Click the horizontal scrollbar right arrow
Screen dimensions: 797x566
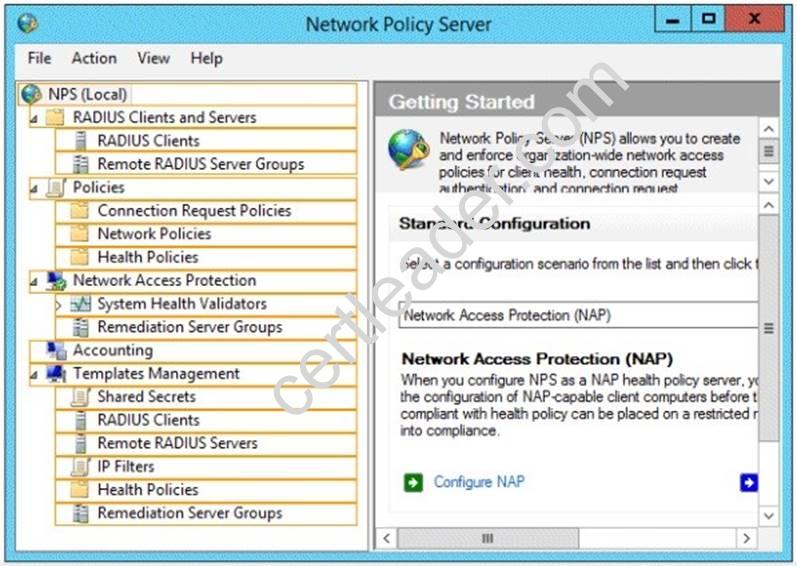click(x=746, y=538)
